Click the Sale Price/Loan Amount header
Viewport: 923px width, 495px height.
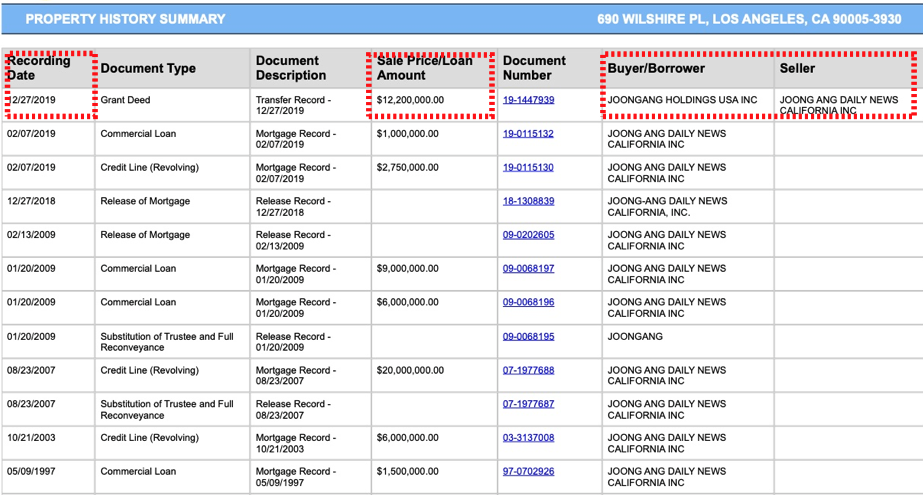pyautogui.click(x=424, y=68)
